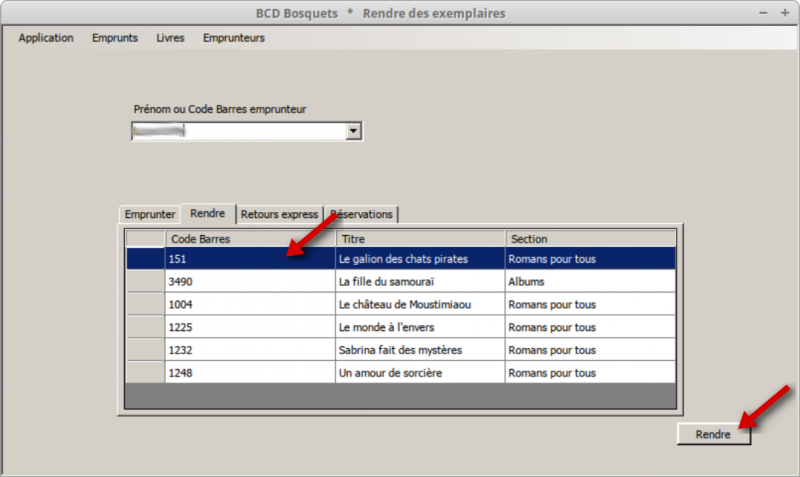Expand the borrower combo box dropdown arrow
The width and height of the screenshot is (800, 477).
(x=353, y=131)
